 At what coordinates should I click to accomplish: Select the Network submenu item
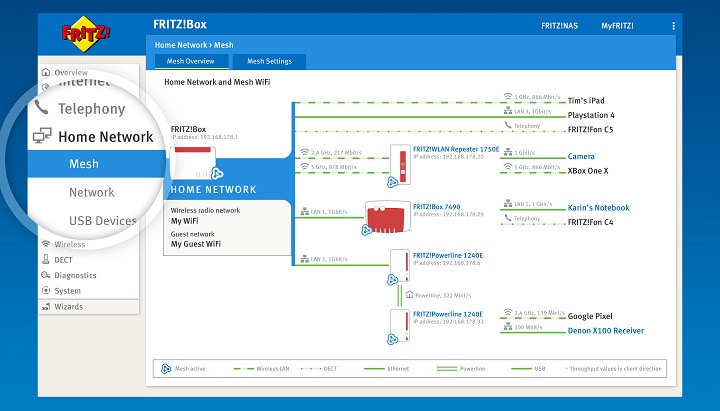92,192
